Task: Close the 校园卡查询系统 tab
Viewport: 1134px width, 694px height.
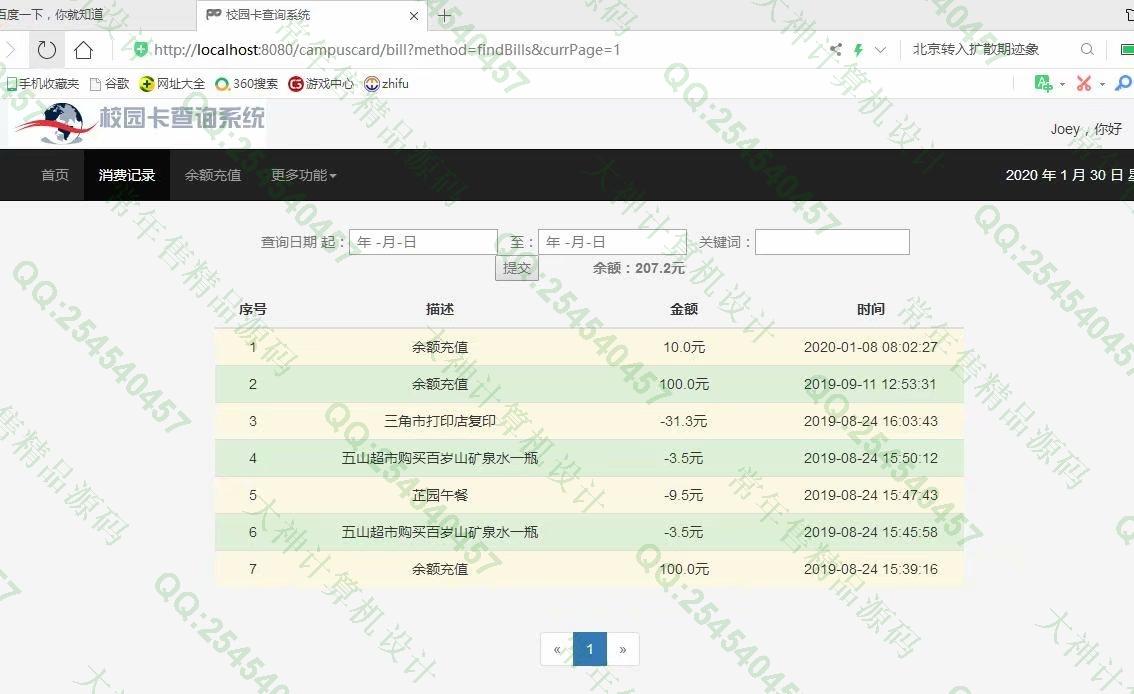Action: click(414, 15)
